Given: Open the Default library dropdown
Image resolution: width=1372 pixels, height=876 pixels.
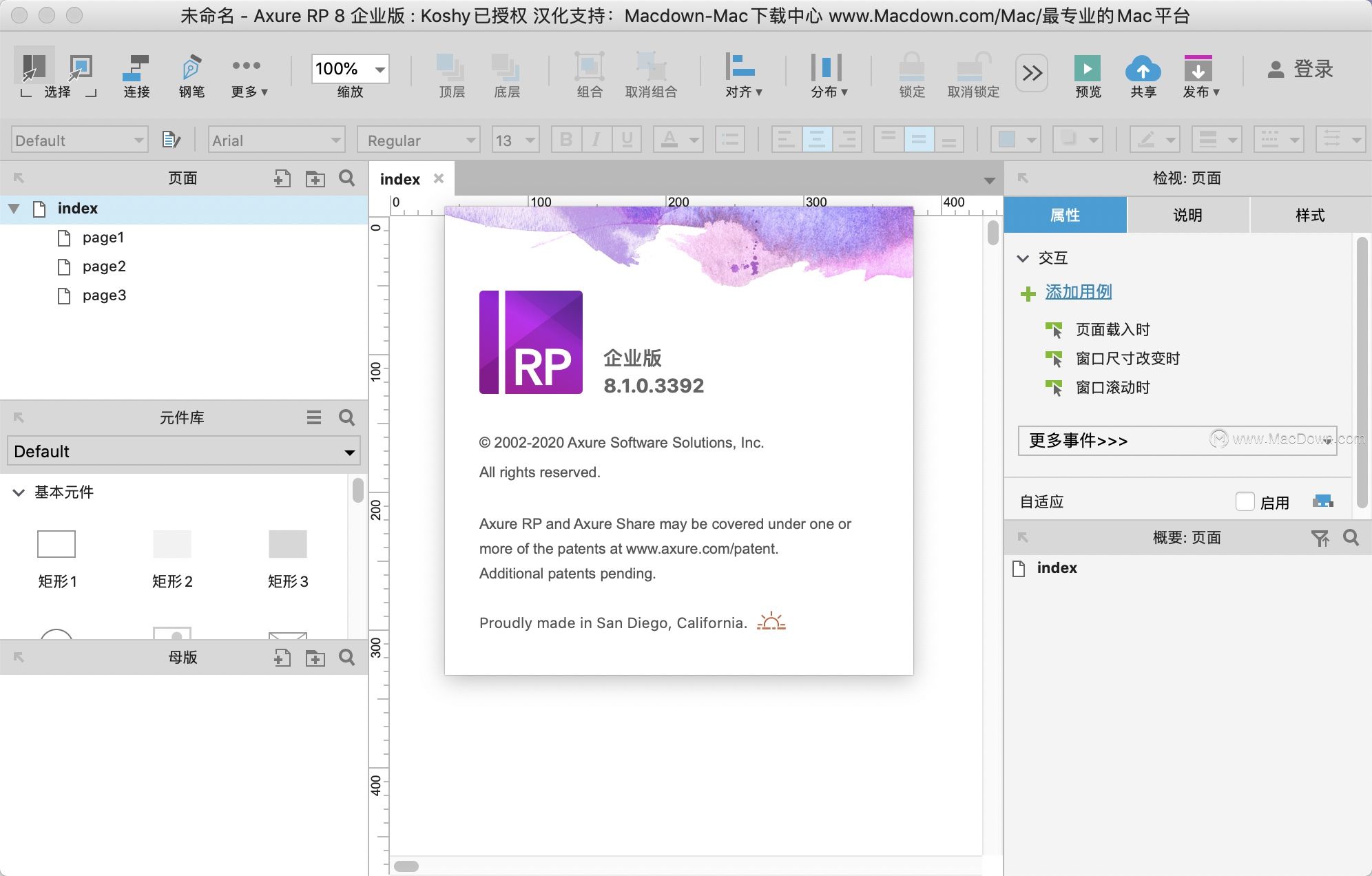Looking at the screenshot, I should [x=184, y=451].
